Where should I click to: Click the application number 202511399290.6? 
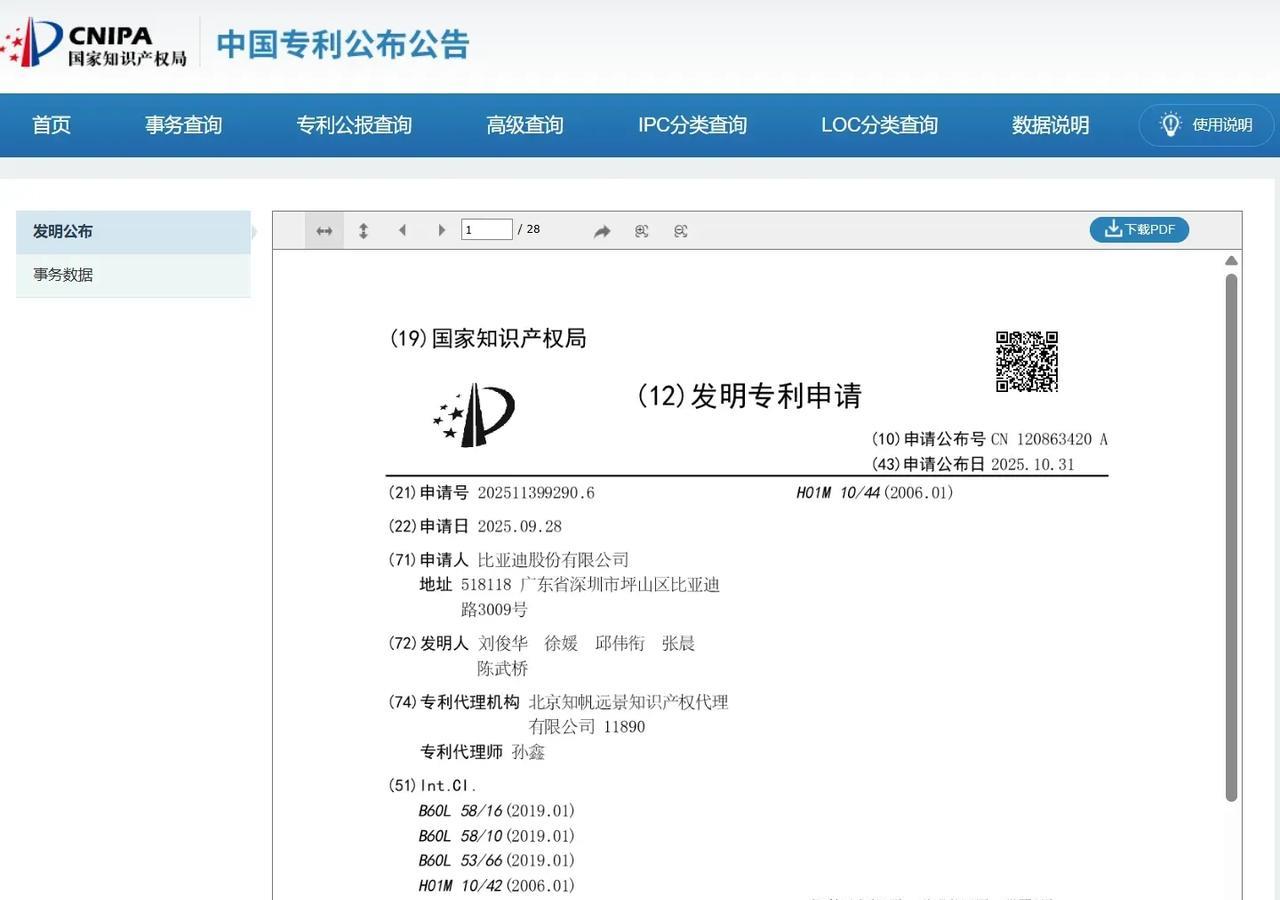[x=536, y=493]
